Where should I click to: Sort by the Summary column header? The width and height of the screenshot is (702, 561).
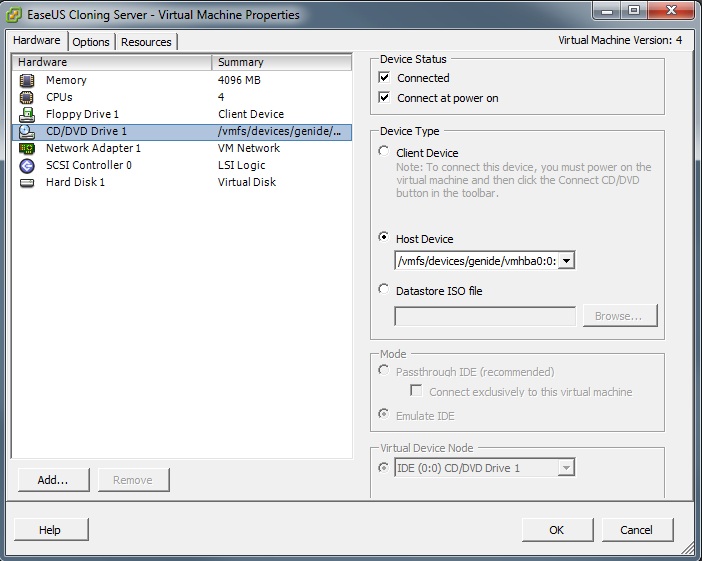pos(282,62)
